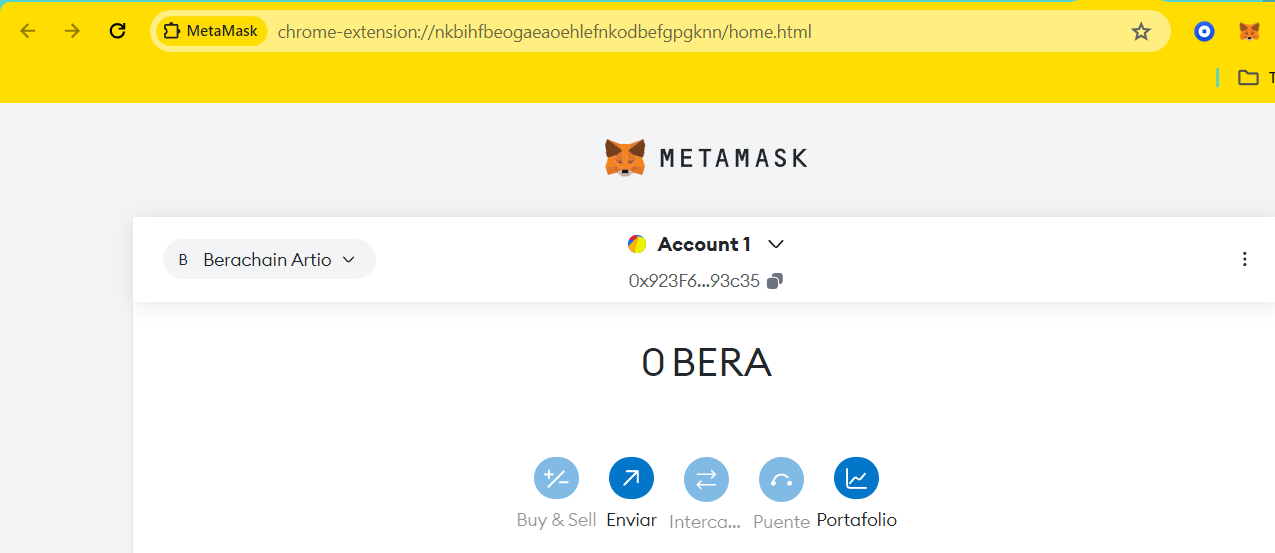Click the MetaMask site chip in address bar

click(209, 31)
